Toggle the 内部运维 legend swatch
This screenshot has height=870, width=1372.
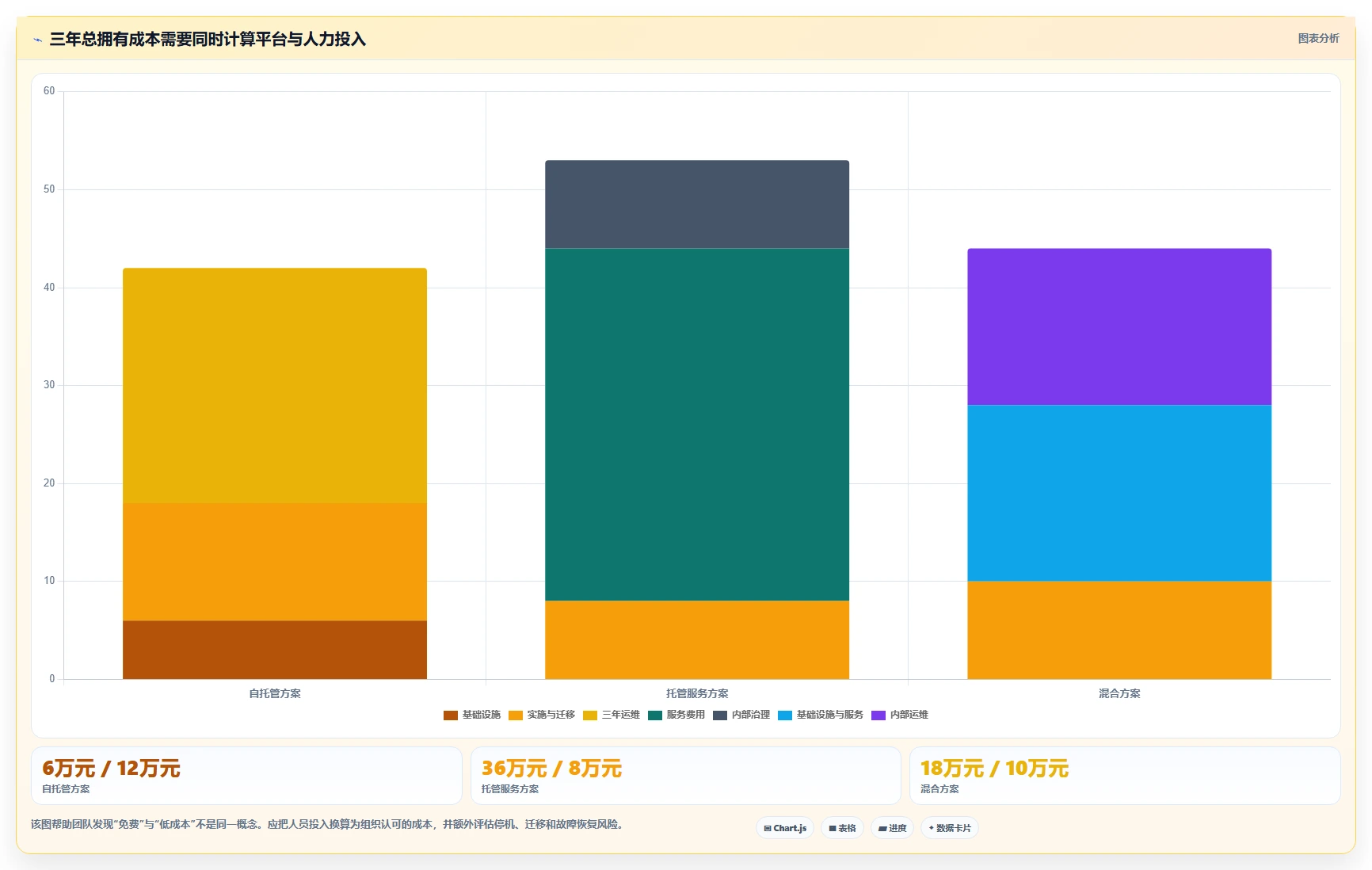[x=878, y=715]
